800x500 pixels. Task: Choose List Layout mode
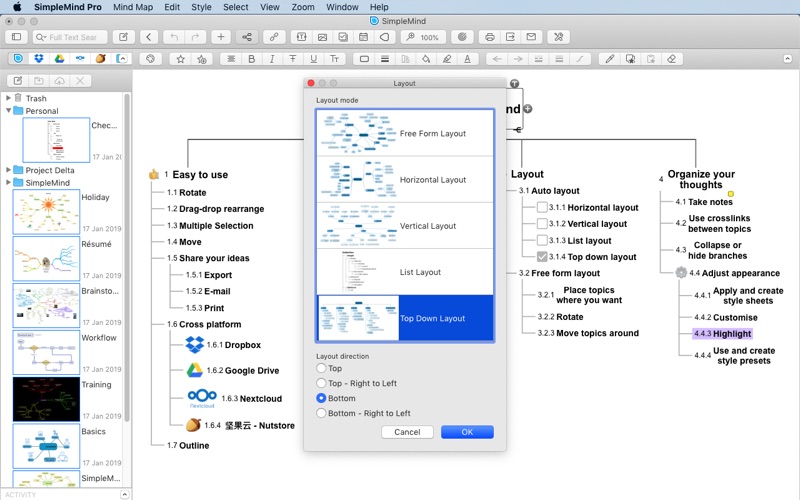tap(405, 272)
